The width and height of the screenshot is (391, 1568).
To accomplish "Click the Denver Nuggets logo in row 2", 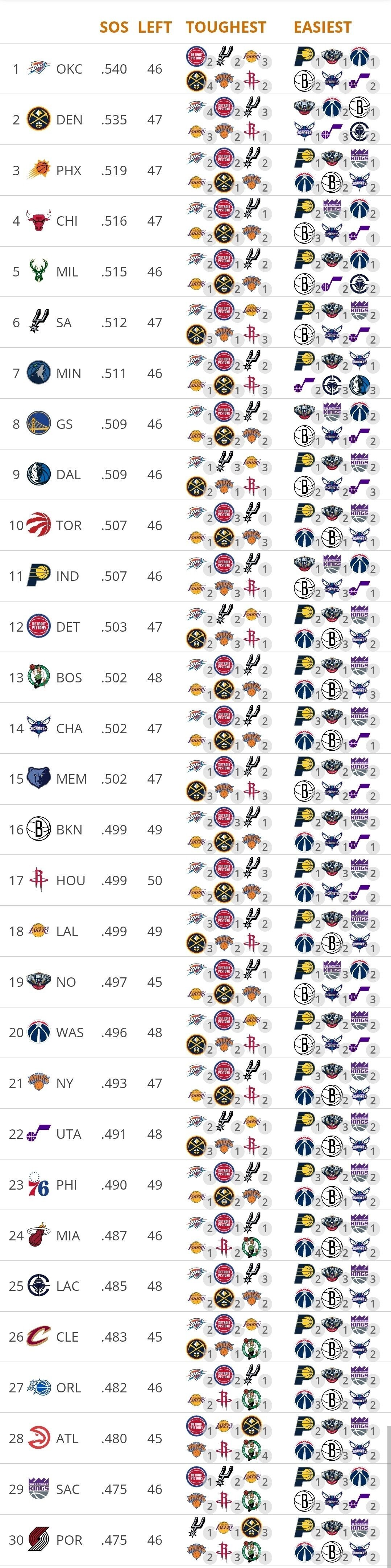I will click(38, 119).
